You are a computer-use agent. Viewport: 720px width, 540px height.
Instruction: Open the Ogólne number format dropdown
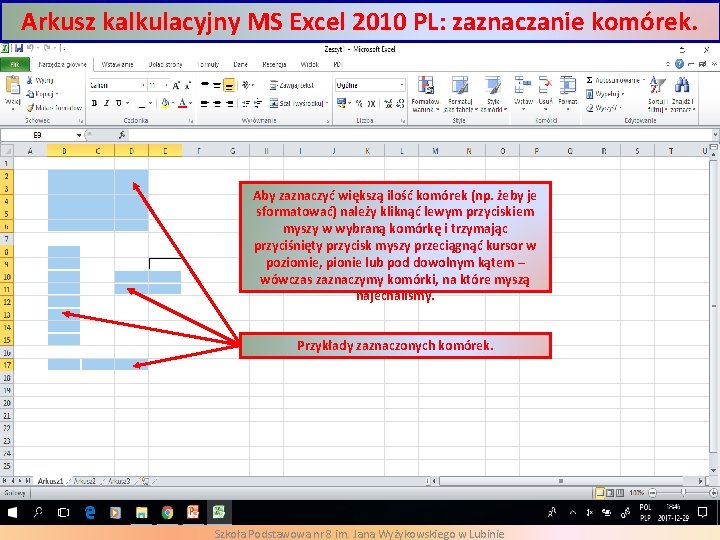click(402, 85)
